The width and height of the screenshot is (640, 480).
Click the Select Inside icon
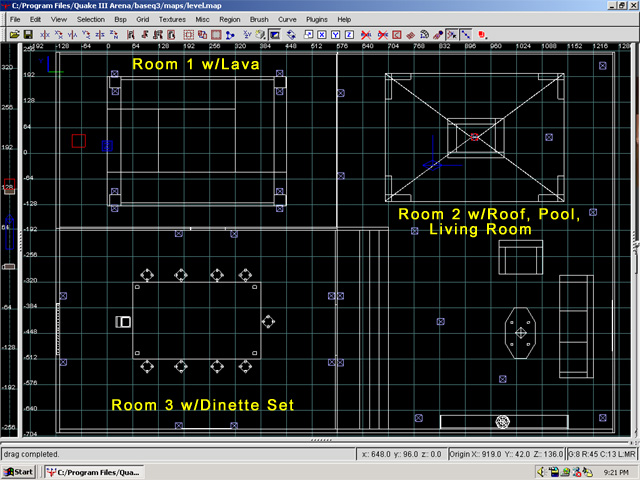coord(171,35)
